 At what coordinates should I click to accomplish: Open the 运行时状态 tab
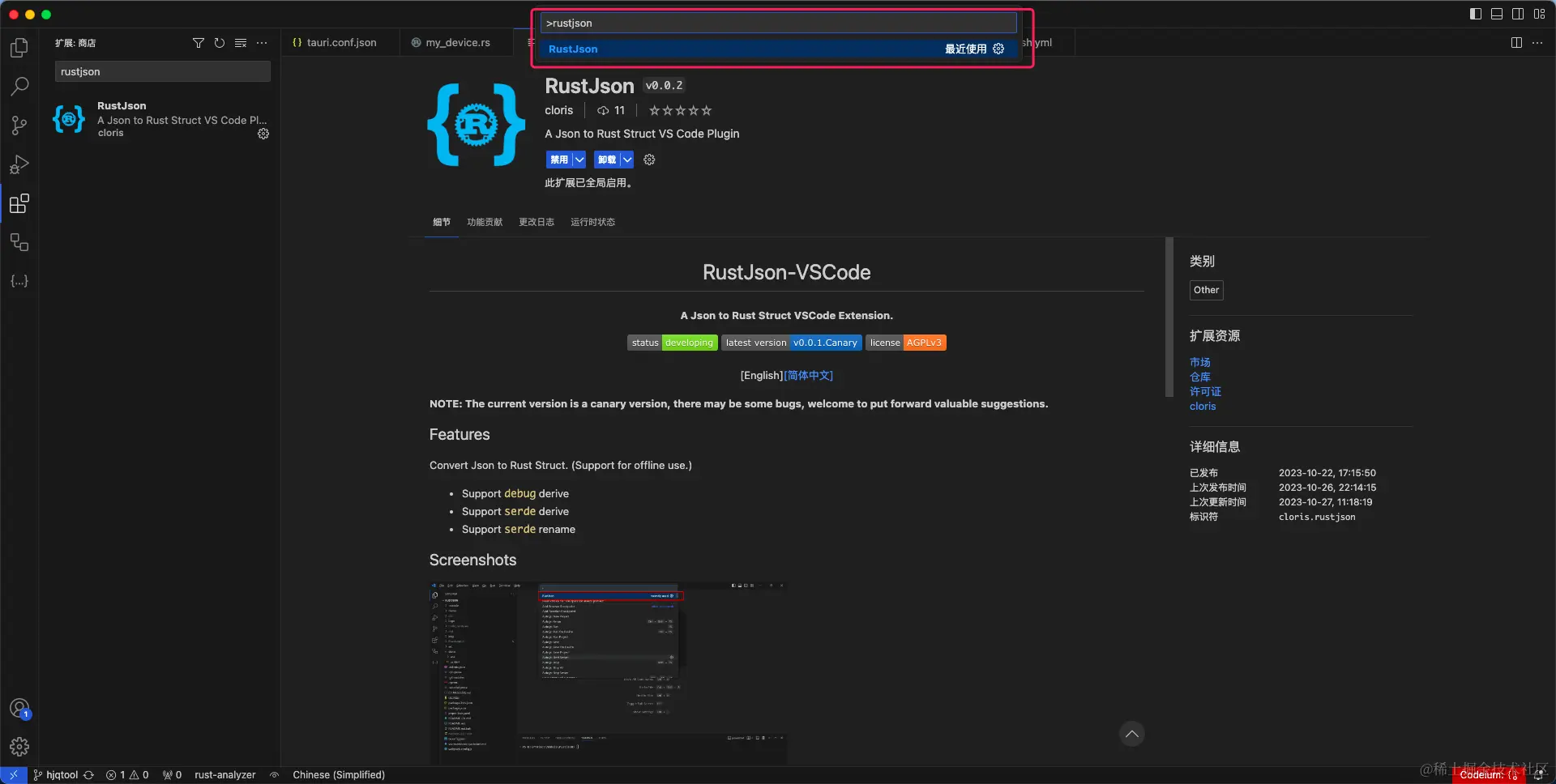pos(592,222)
